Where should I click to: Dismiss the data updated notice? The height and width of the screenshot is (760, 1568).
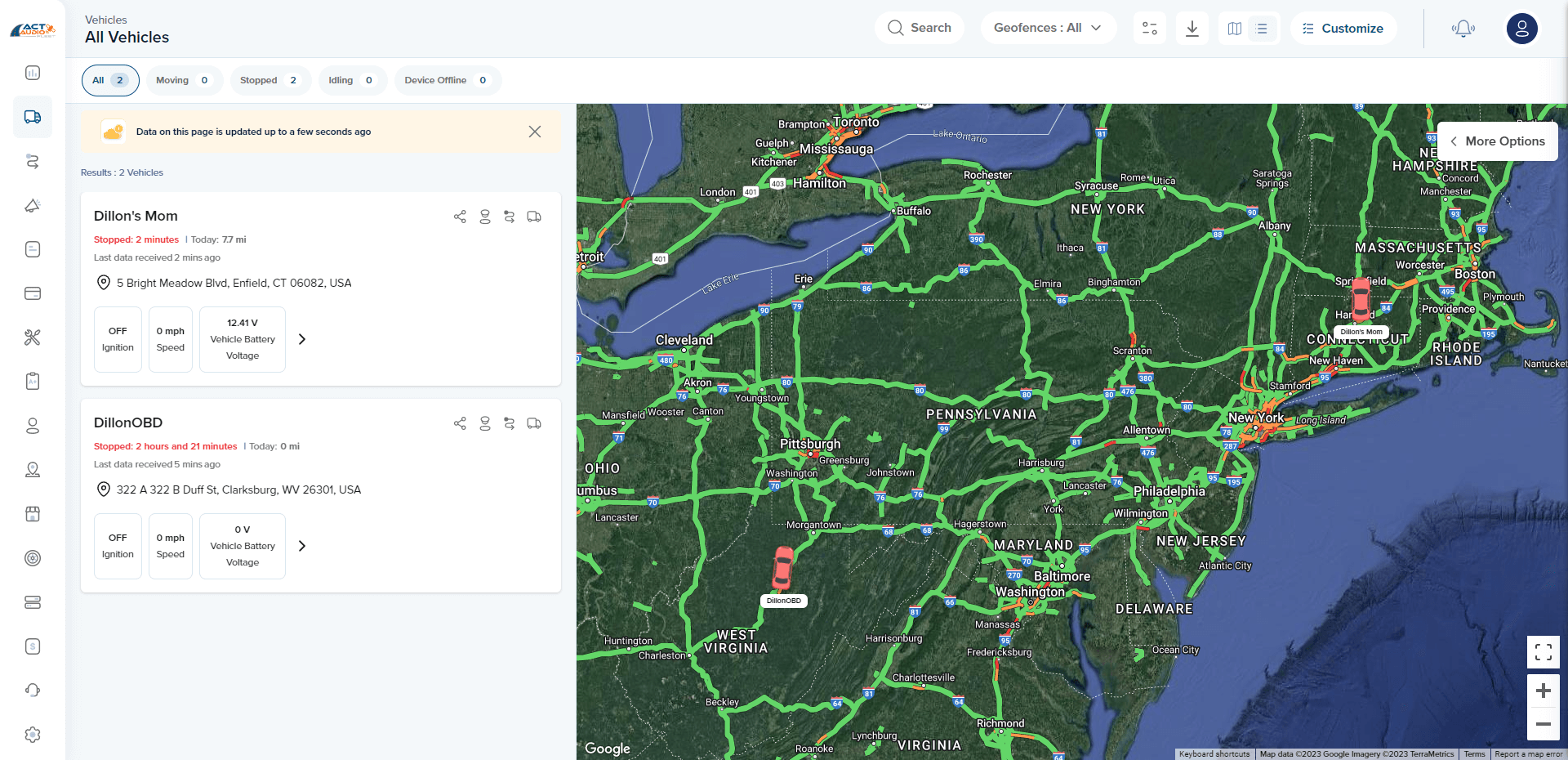(x=535, y=132)
